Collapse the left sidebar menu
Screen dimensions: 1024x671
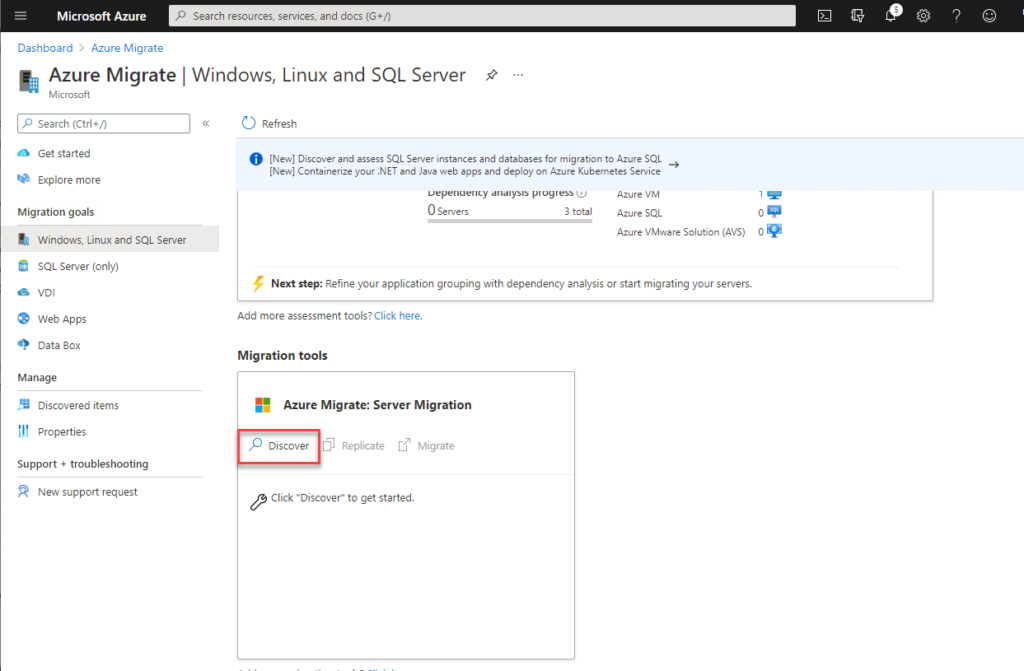tap(206, 123)
